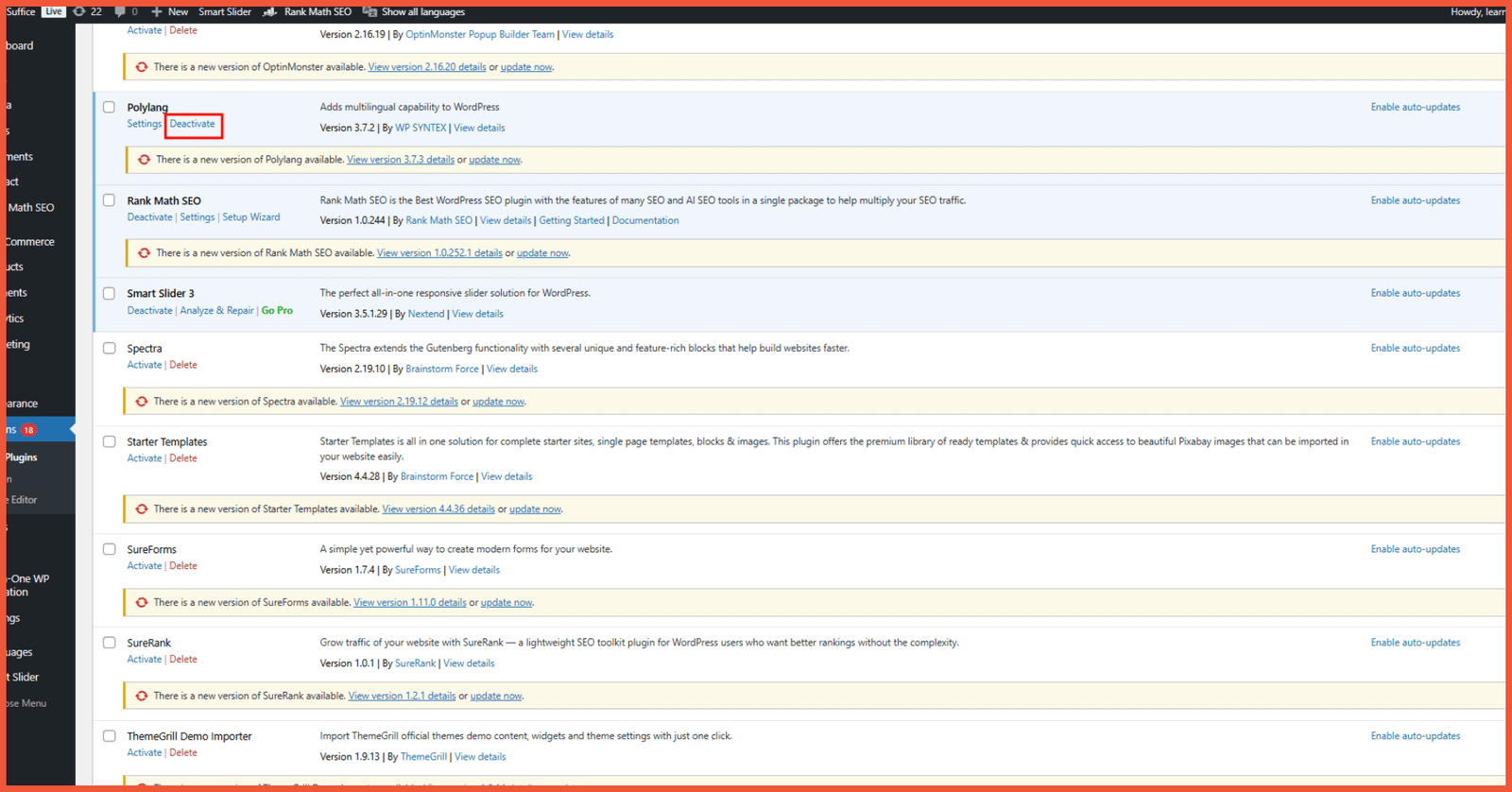1512x792 pixels.
Task: Click the update icon in Polylang notice
Action: pyautogui.click(x=144, y=160)
